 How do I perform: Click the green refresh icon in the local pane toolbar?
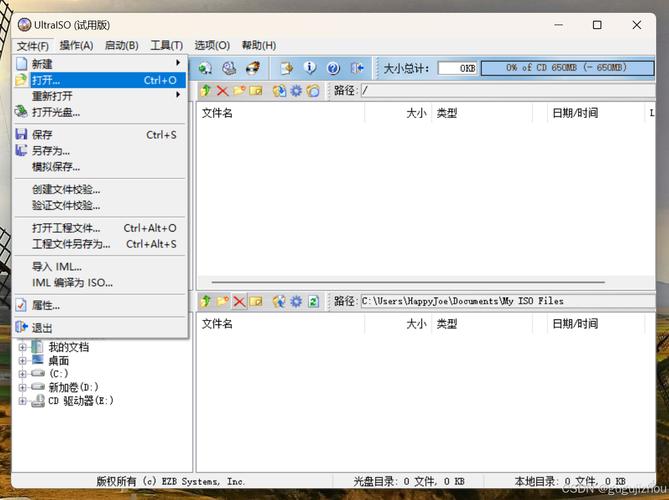tap(313, 301)
